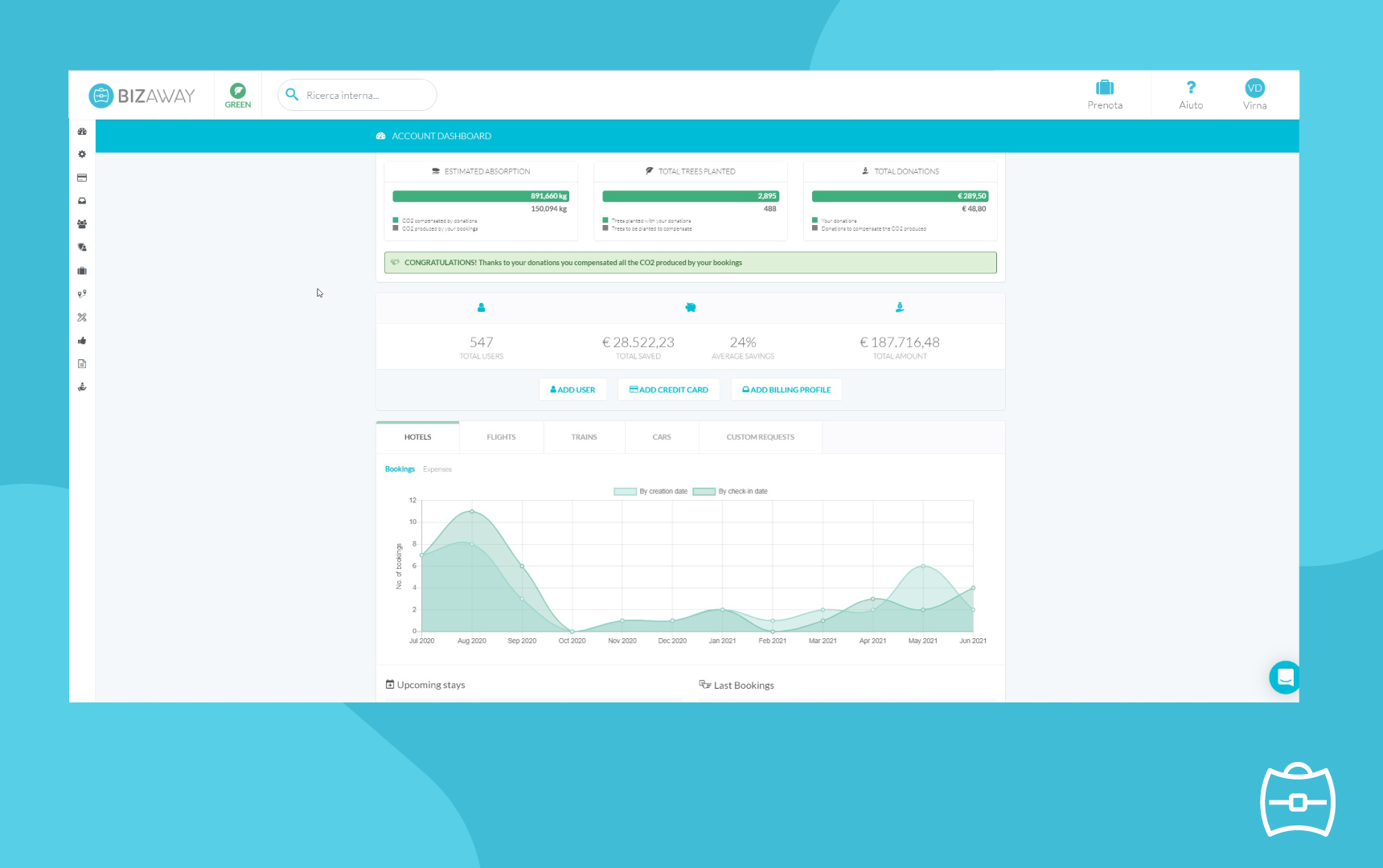The height and width of the screenshot is (868, 1383).
Task: Click the Total Donations header icon
Action: [865, 171]
